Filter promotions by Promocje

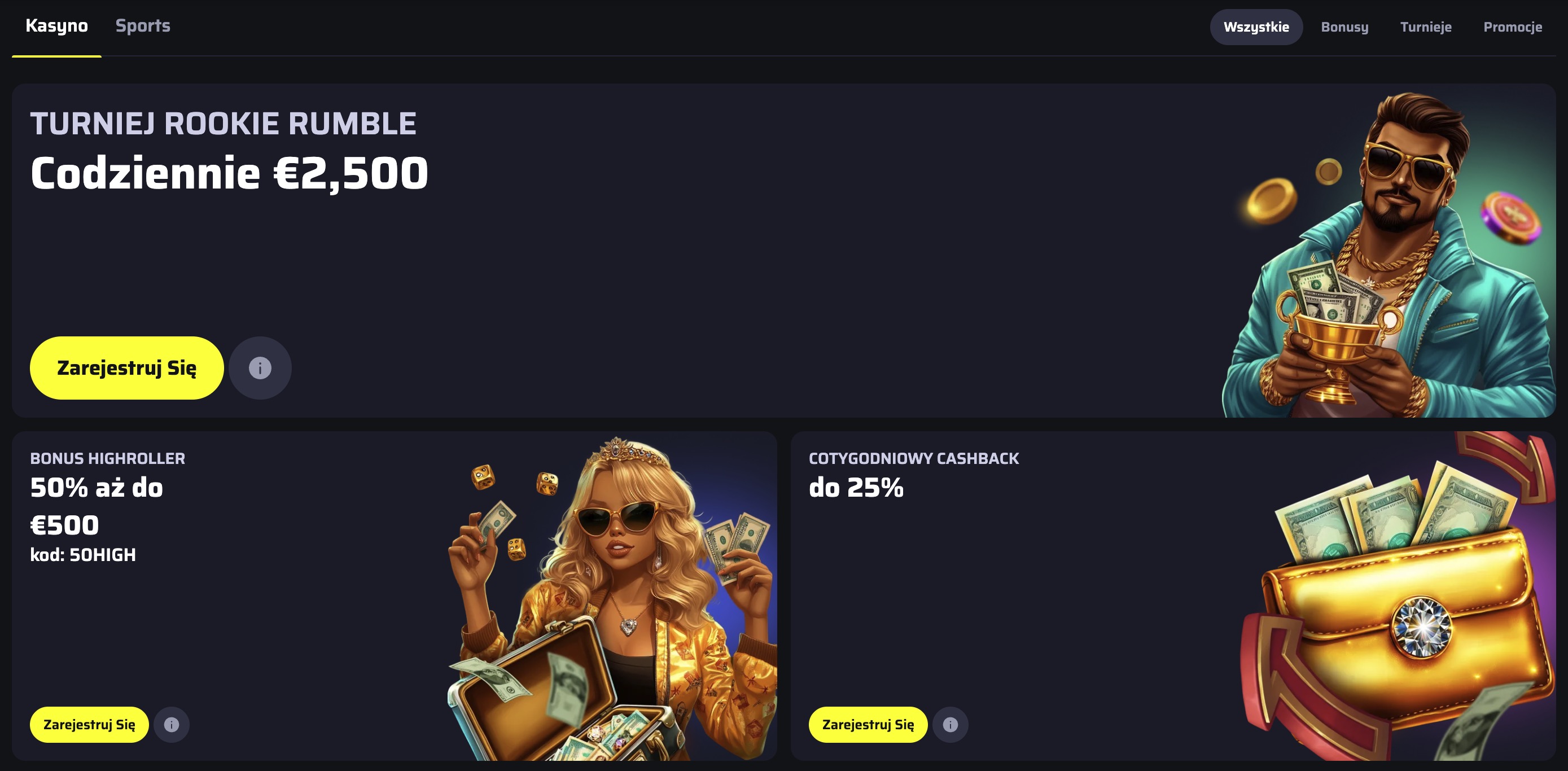point(1513,27)
